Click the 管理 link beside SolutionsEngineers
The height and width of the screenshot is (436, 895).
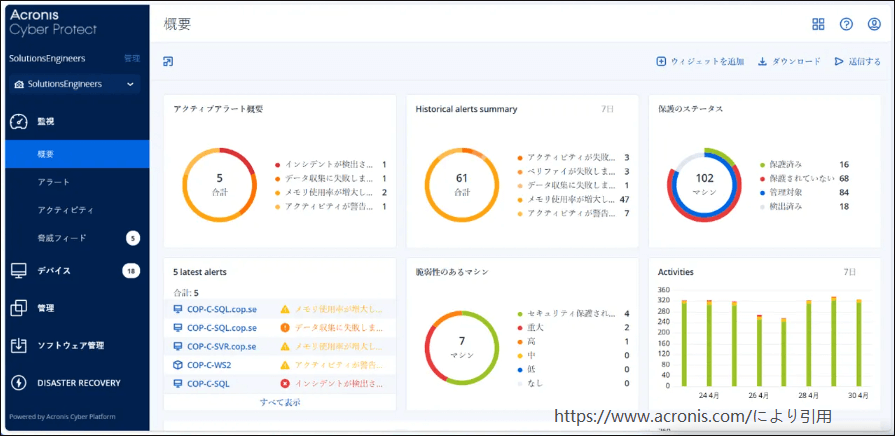point(132,58)
